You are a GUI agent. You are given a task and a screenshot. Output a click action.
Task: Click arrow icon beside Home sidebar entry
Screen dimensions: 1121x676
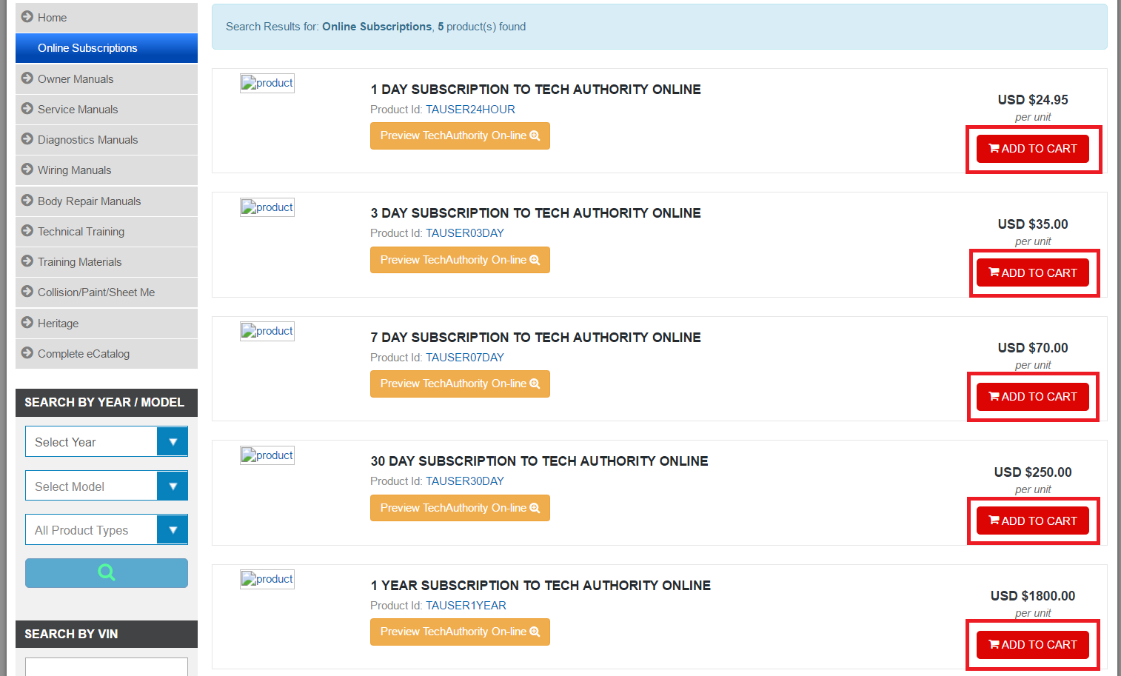point(25,17)
